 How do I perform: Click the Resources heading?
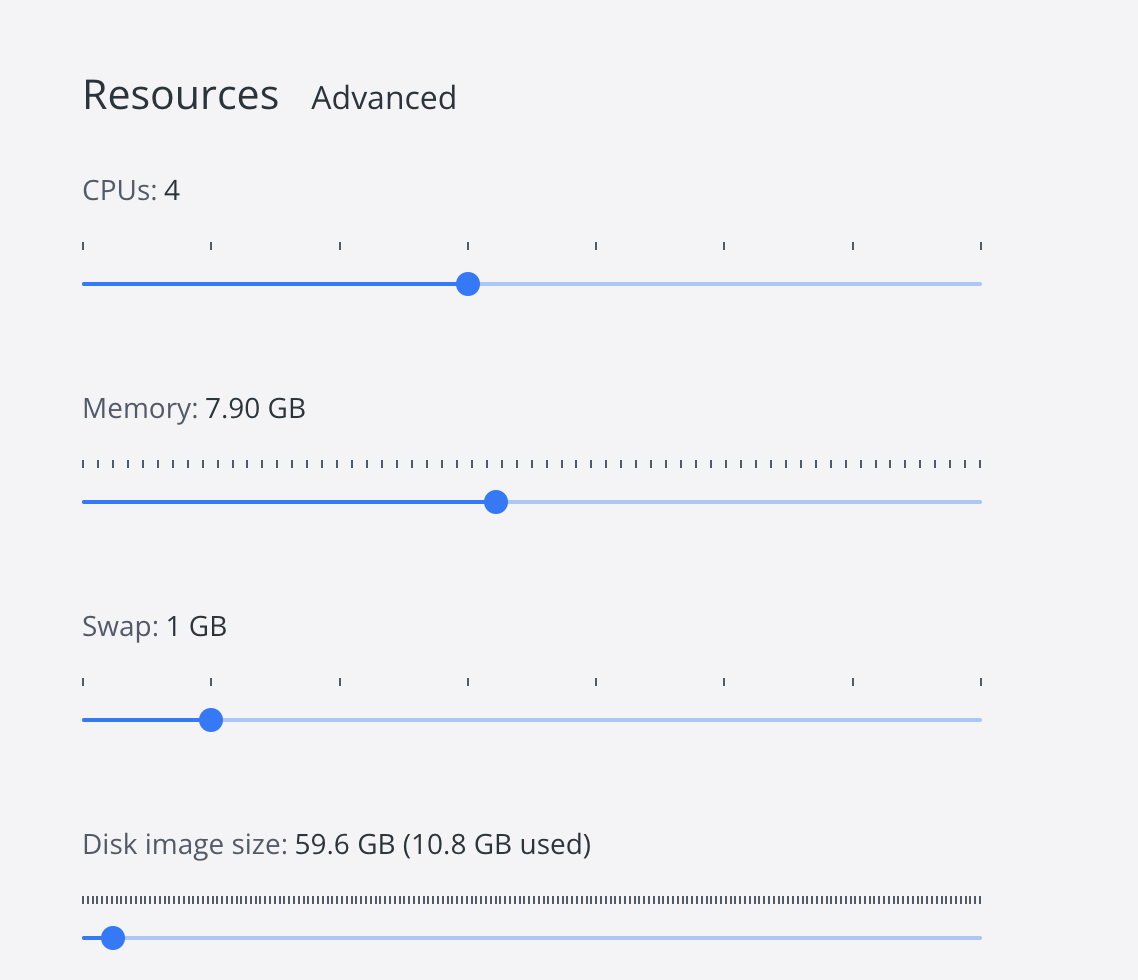tap(180, 95)
